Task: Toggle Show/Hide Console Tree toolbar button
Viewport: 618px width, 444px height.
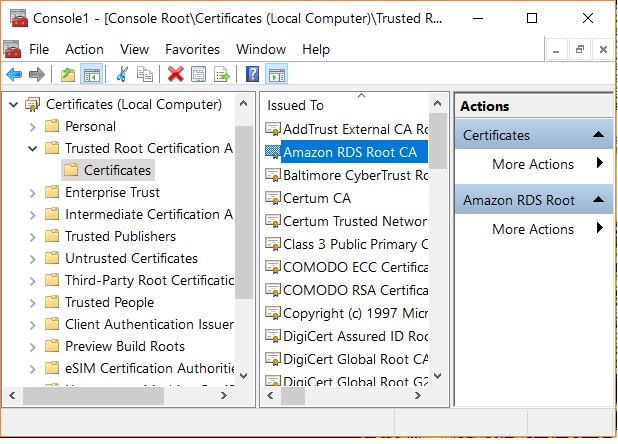Action: [x=91, y=74]
